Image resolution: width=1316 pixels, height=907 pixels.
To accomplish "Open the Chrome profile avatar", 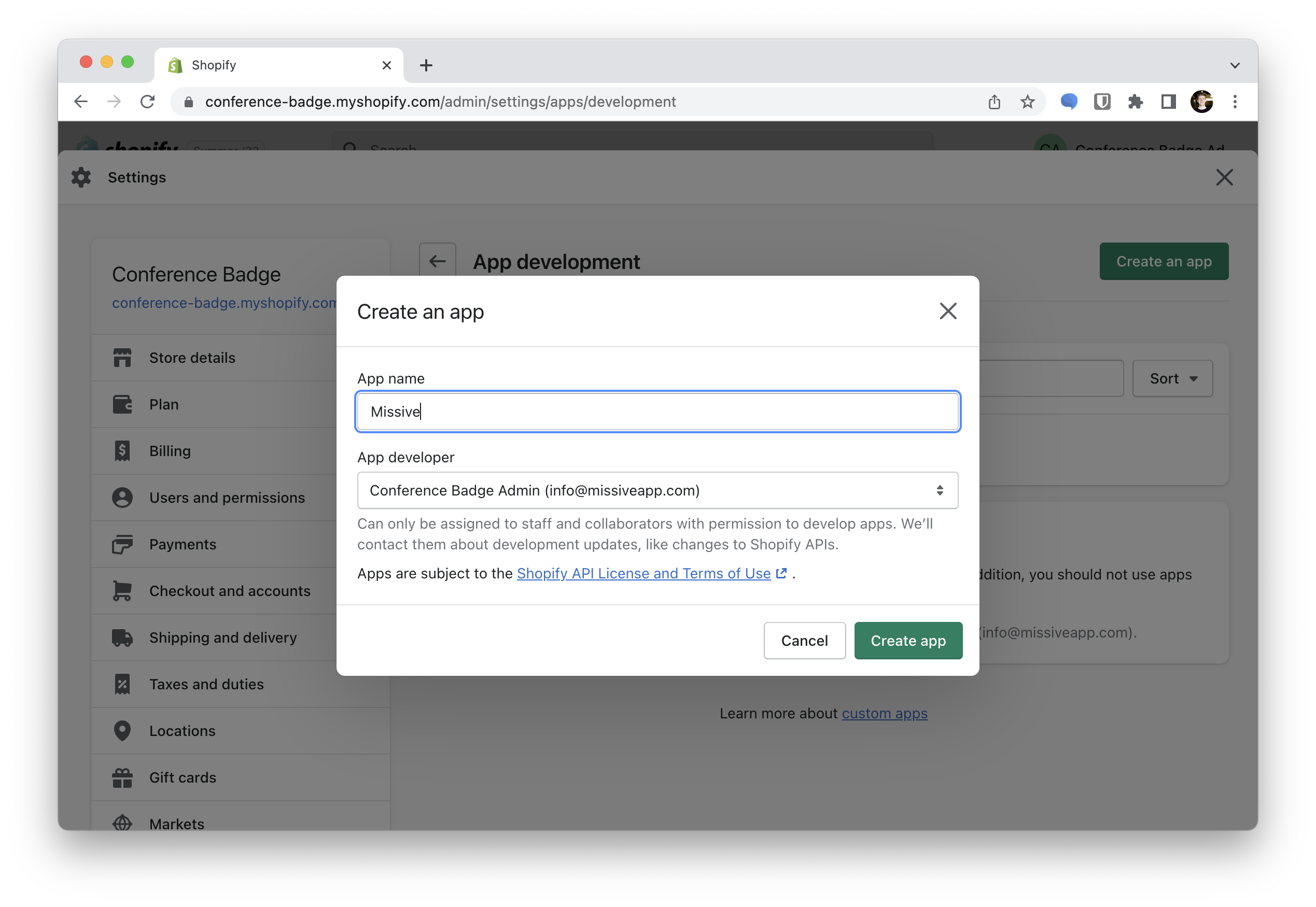I will (x=1202, y=102).
